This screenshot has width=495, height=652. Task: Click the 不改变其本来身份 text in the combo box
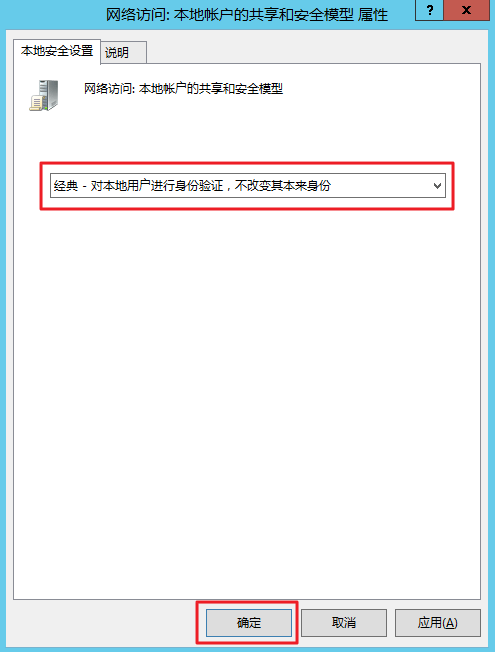pyautogui.click(x=282, y=185)
